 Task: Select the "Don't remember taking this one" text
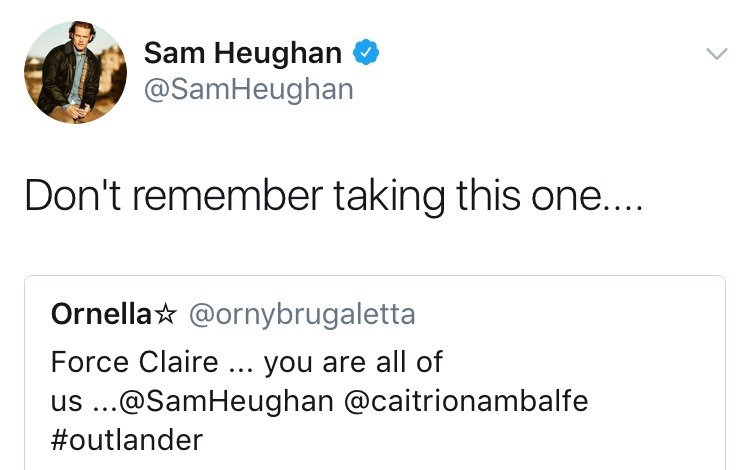point(334,196)
